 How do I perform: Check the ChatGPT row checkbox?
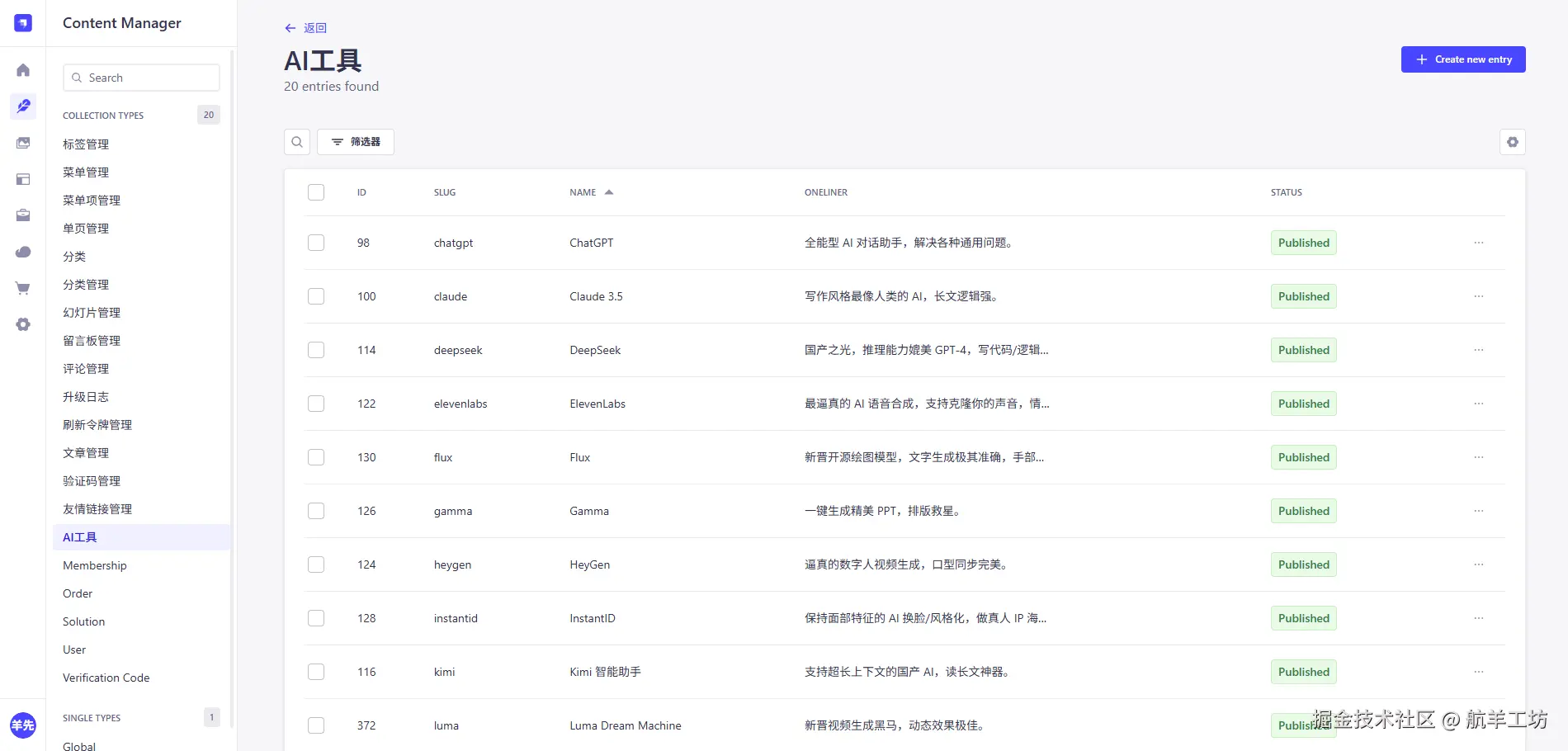(x=316, y=243)
